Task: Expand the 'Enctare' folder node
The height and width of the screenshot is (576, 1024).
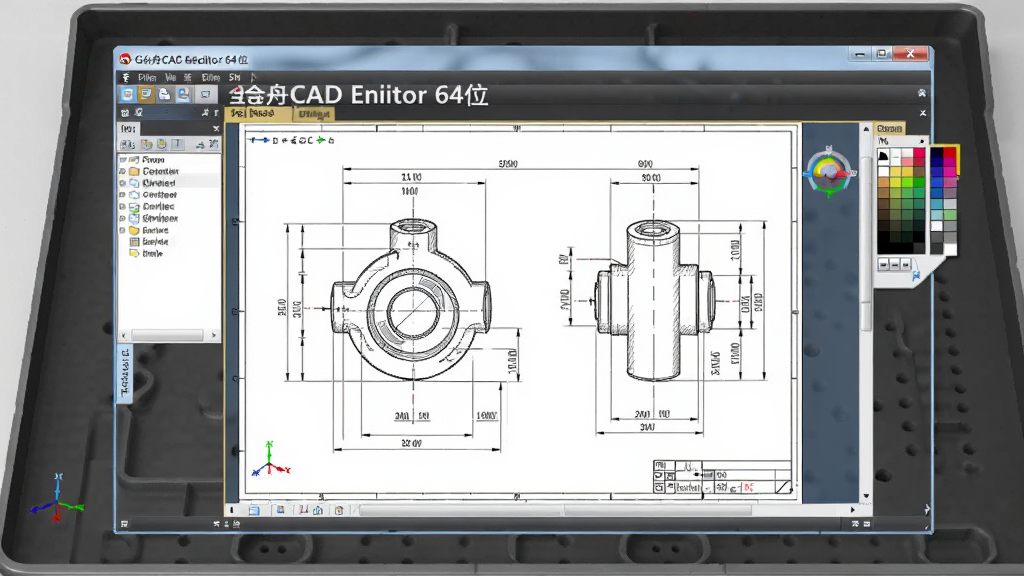Action: pos(123,231)
